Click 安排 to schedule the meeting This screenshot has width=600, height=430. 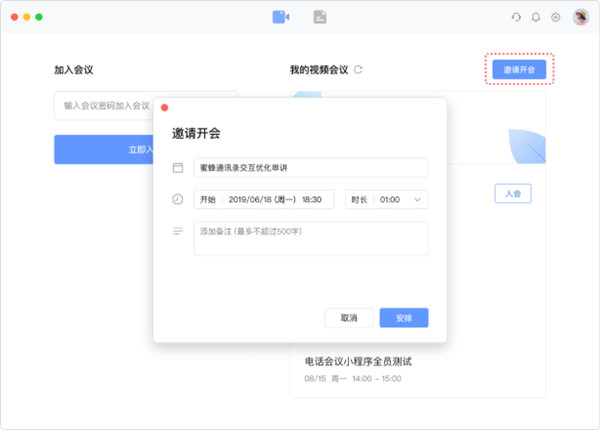click(404, 318)
